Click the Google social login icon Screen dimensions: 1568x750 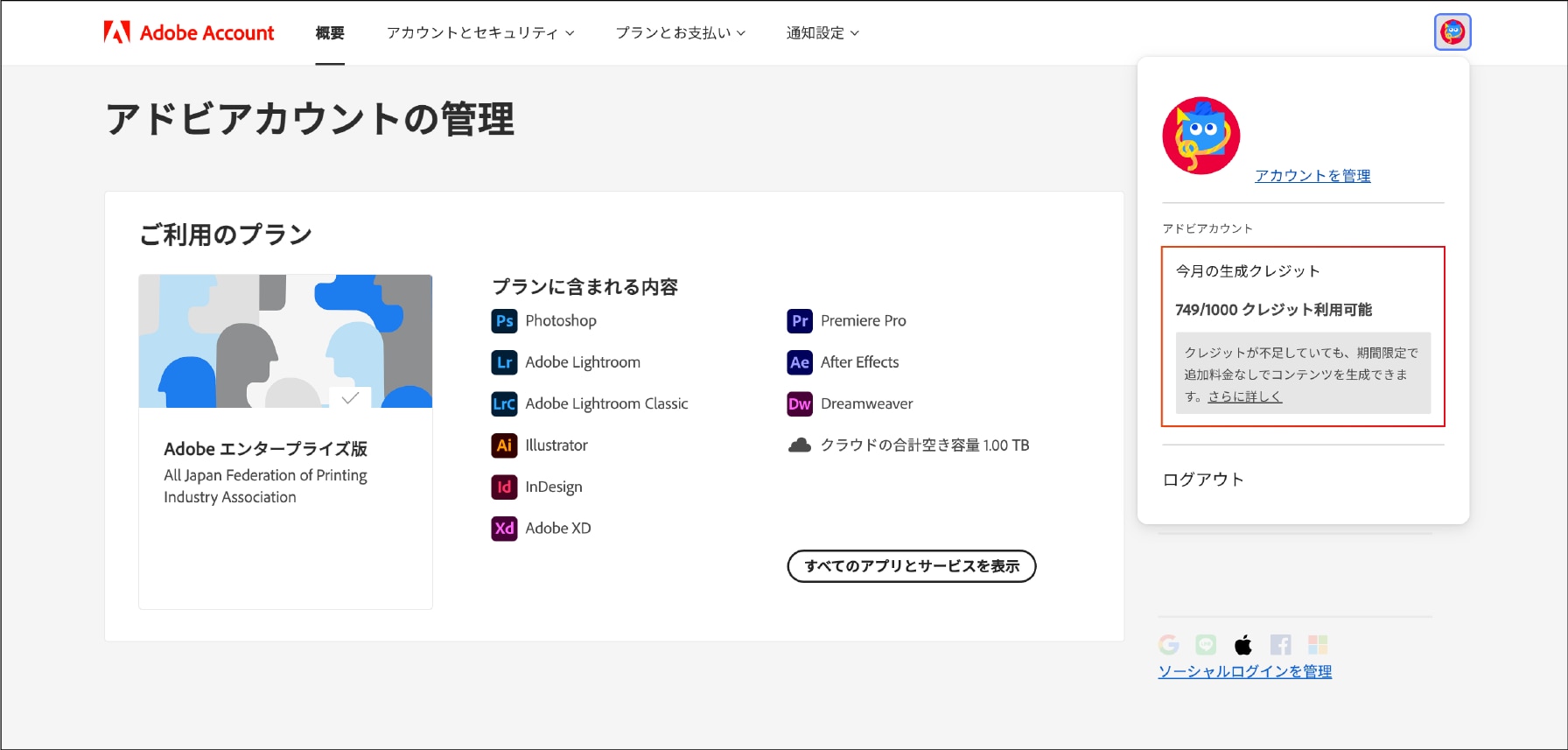click(x=1169, y=645)
